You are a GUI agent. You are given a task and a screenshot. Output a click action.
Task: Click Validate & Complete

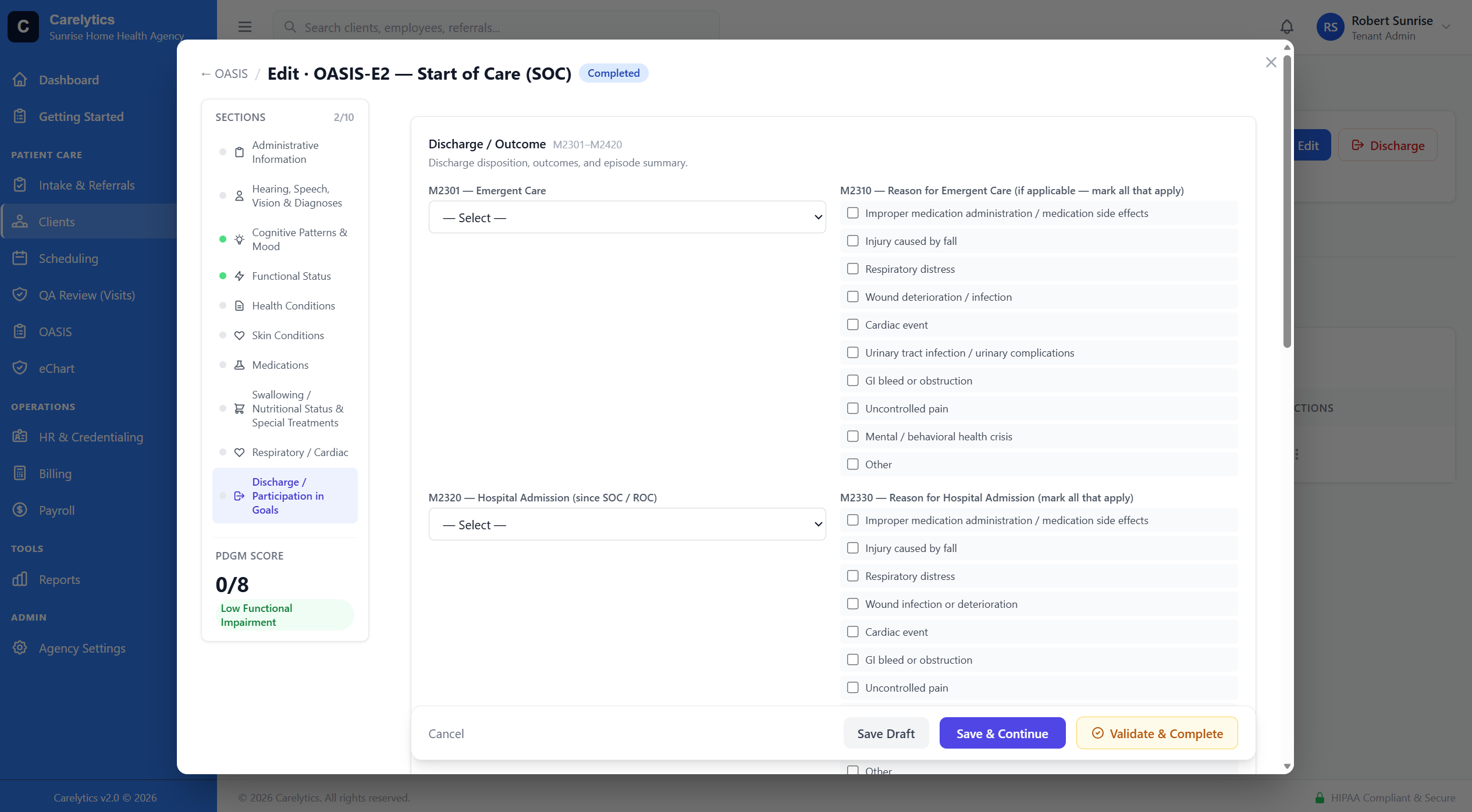pyautogui.click(x=1157, y=733)
